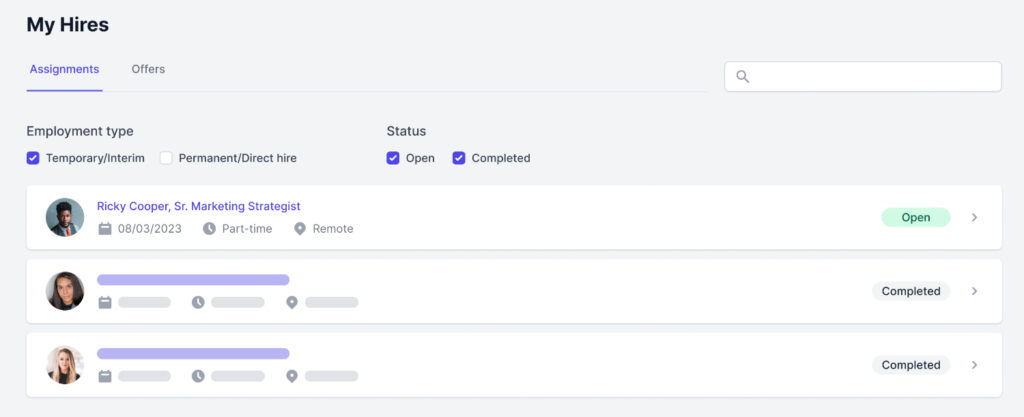Click calendar icon in Ricky Cooper row

pos(105,229)
